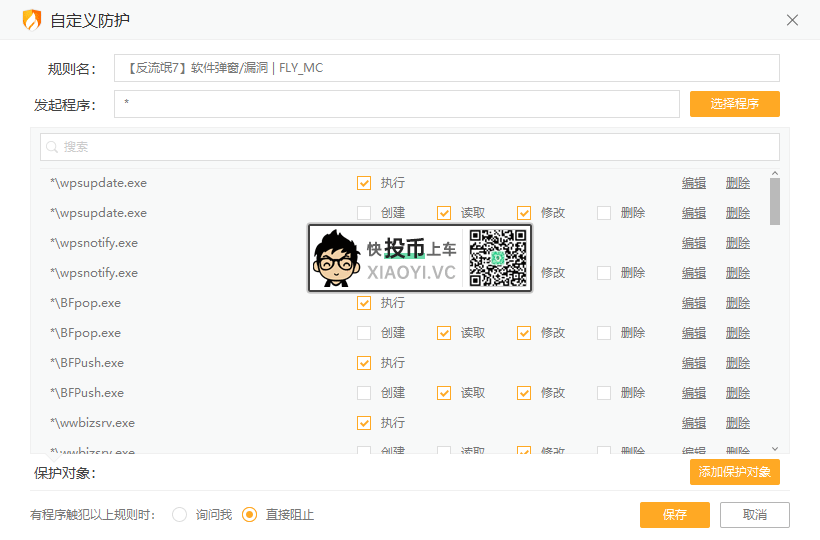Click the 搜索 search field
The height and width of the screenshot is (540, 820).
point(410,147)
